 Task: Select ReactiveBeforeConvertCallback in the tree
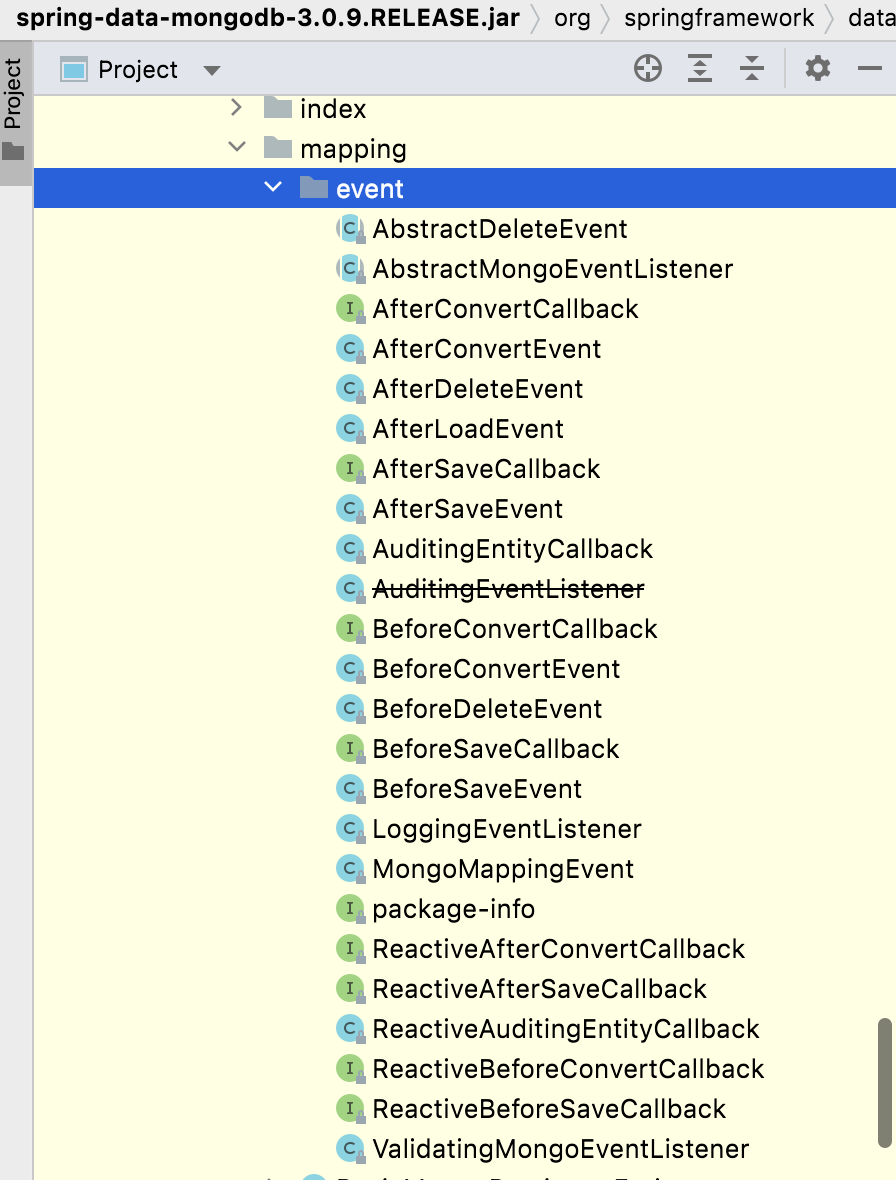tap(568, 1069)
